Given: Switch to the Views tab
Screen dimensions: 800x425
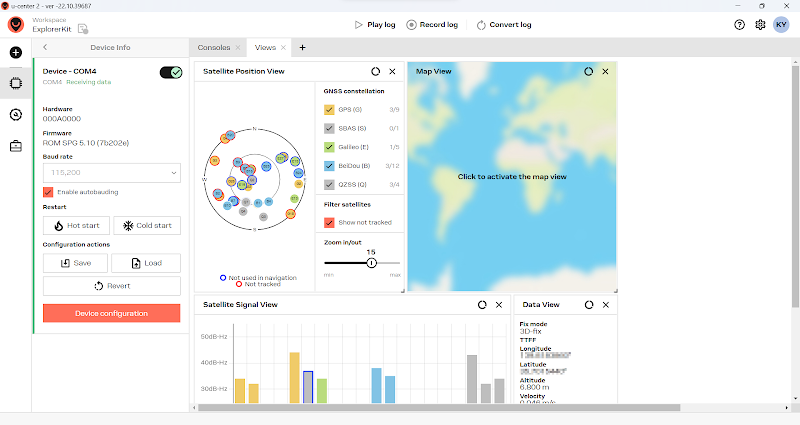Looking at the screenshot, I should 265,47.
